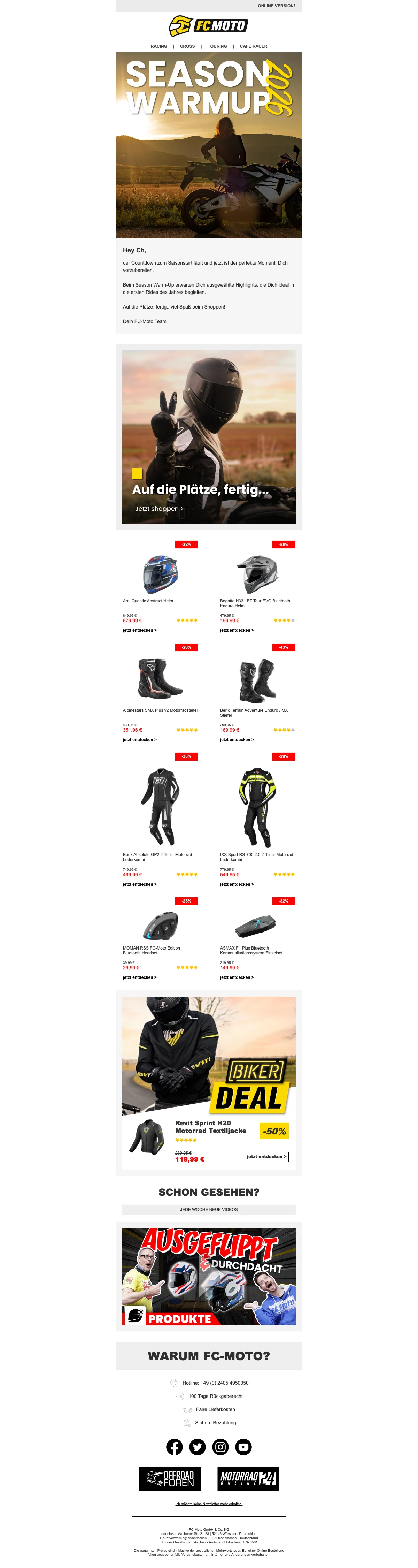This screenshot has height=1568, width=418.
Task: Open the Offroad Foren logo banner
Action: point(170,1478)
